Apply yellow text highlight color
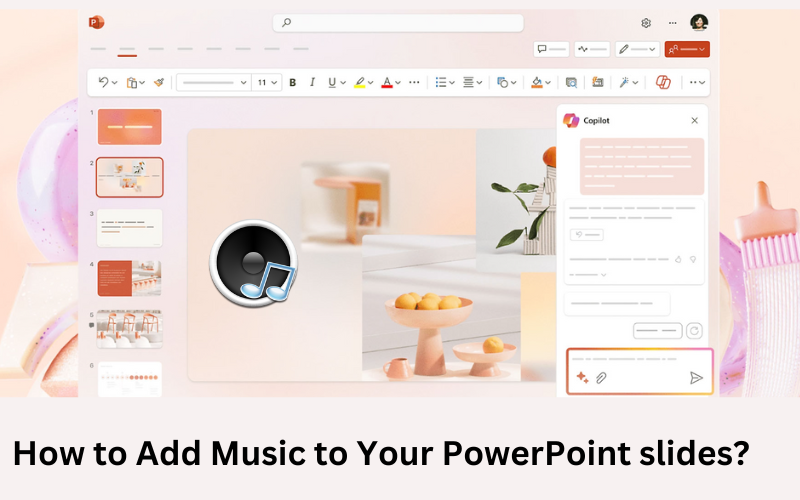Screen dimensions: 800x500 pyautogui.click(x=360, y=82)
